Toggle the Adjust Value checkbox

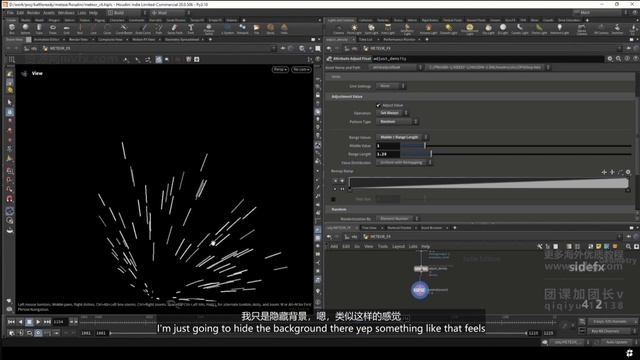(x=378, y=105)
